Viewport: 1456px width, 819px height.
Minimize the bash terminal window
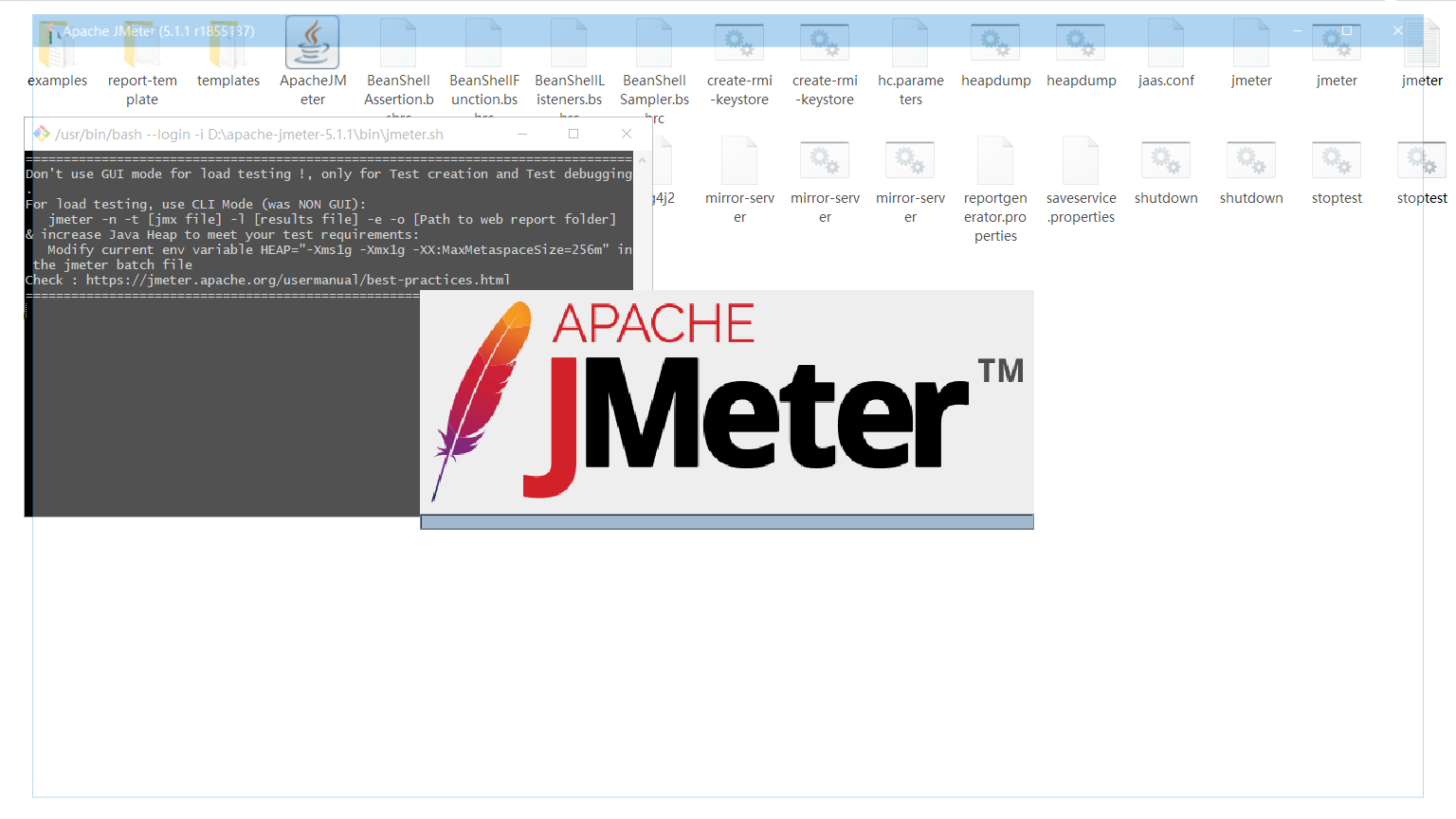click(x=521, y=134)
